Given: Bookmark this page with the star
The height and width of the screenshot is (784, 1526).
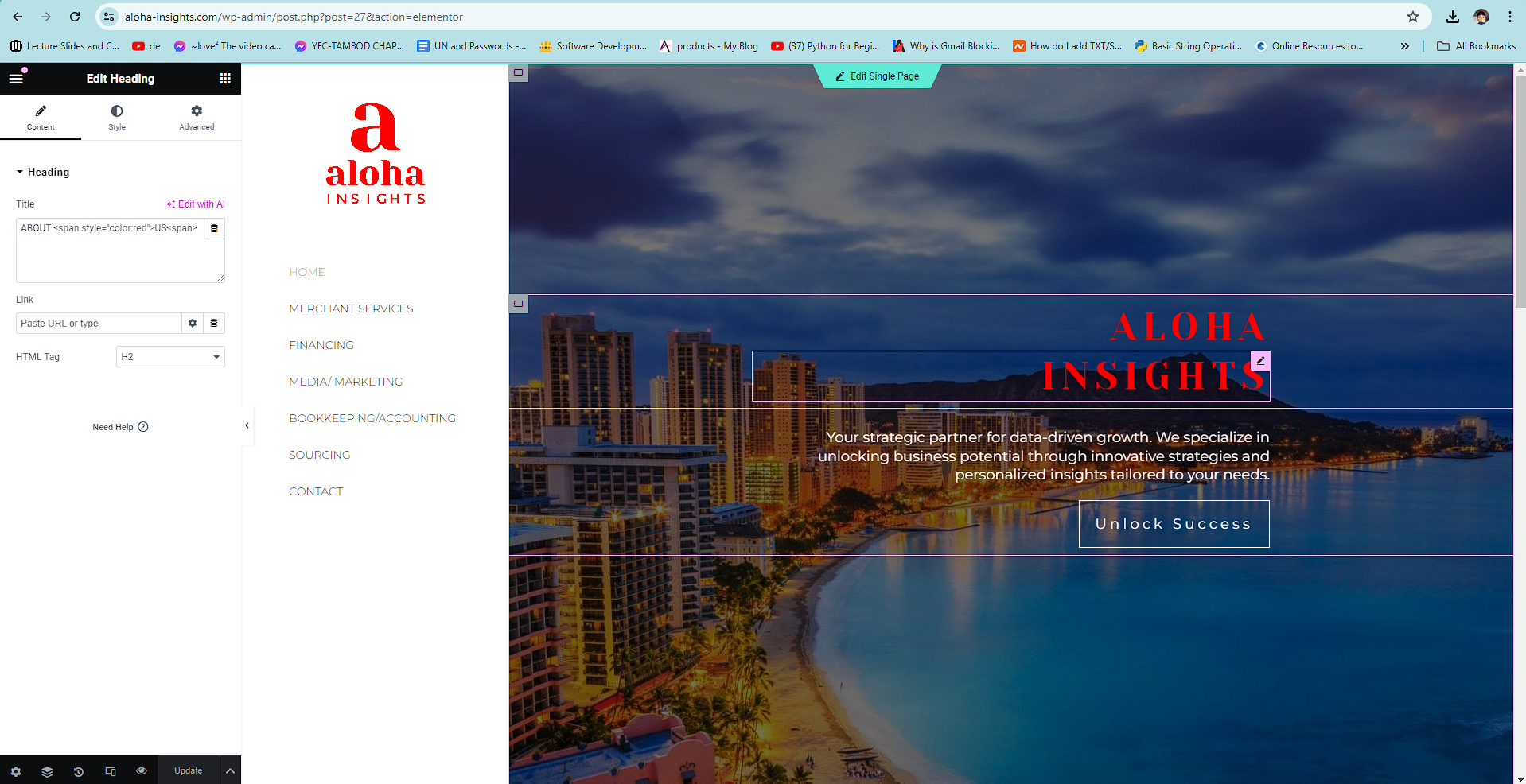Looking at the screenshot, I should (1413, 17).
